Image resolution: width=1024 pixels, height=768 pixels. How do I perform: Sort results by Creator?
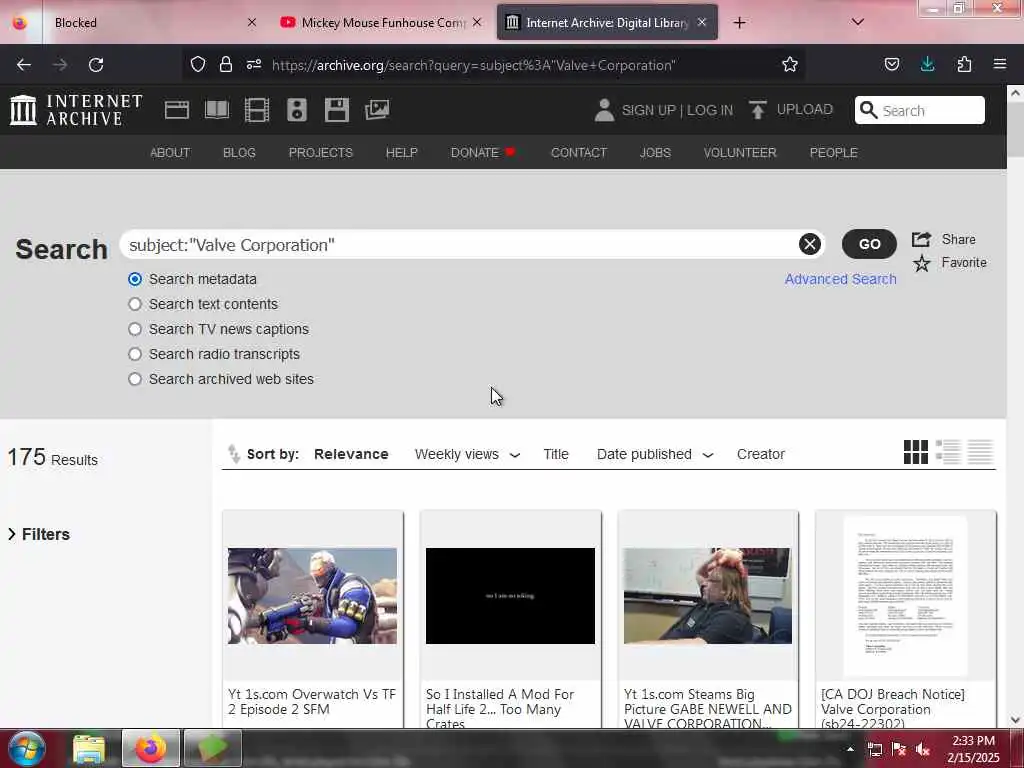coord(760,454)
